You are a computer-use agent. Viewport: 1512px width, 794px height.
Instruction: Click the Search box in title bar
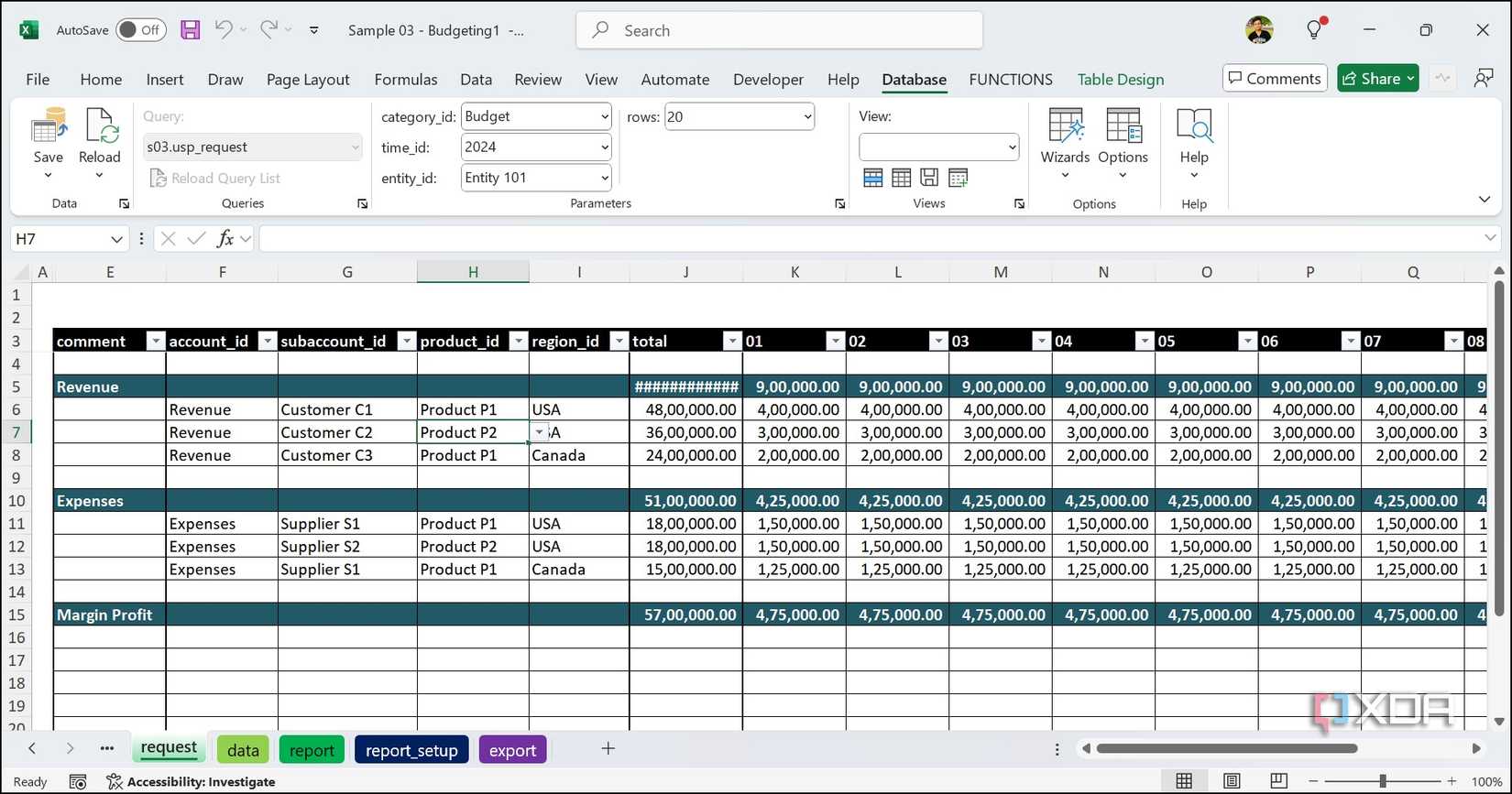[x=780, y=30]
